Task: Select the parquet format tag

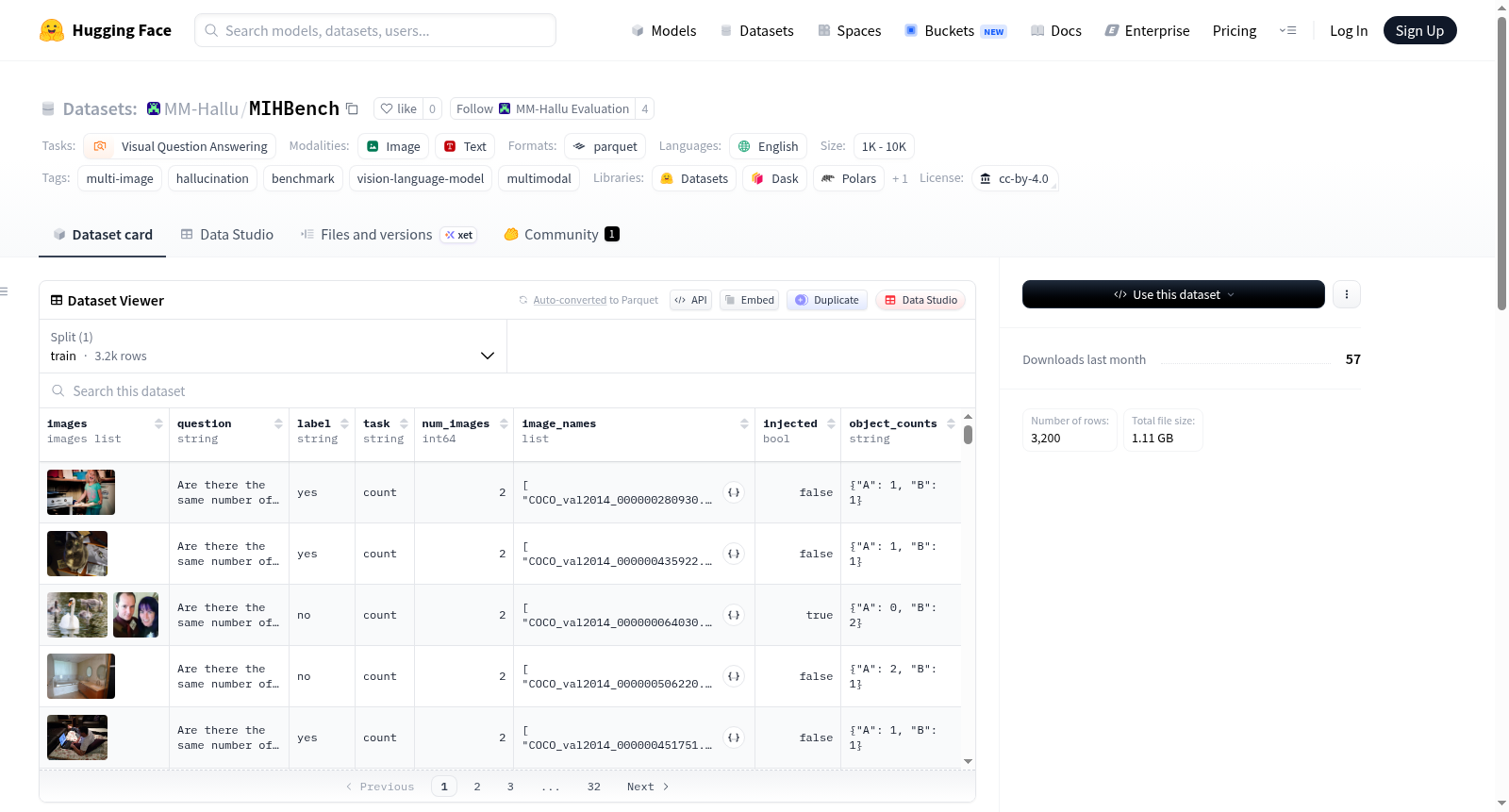Action: tap(605, 146)
